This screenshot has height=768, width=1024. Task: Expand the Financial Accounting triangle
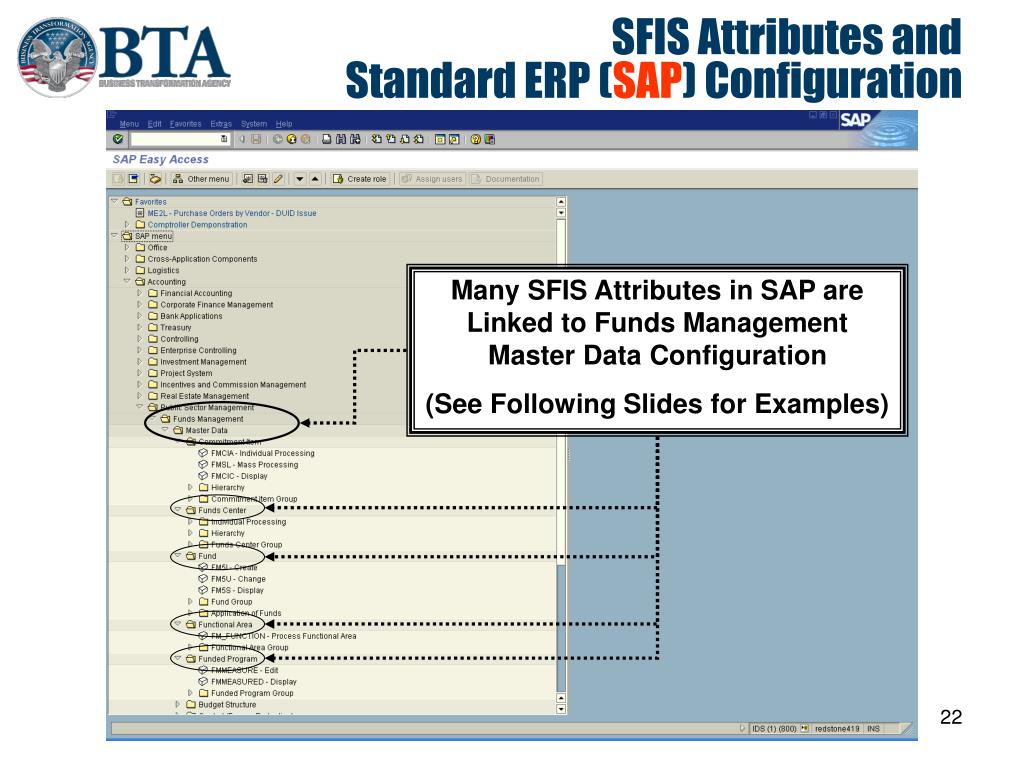click(139, 293)
